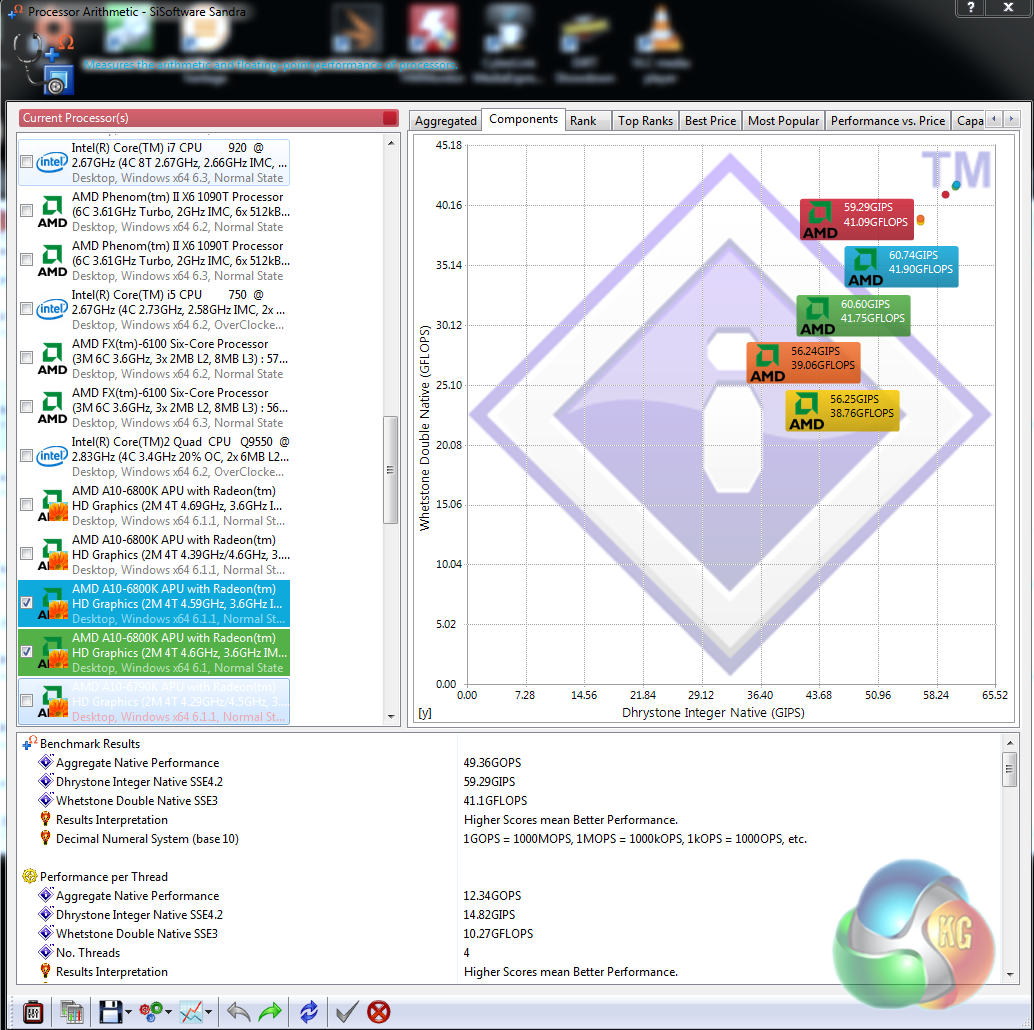The height and width of the screenshot is (1030, 1034).
Task: Click the orange data point on chart
Action: [921, 220]
